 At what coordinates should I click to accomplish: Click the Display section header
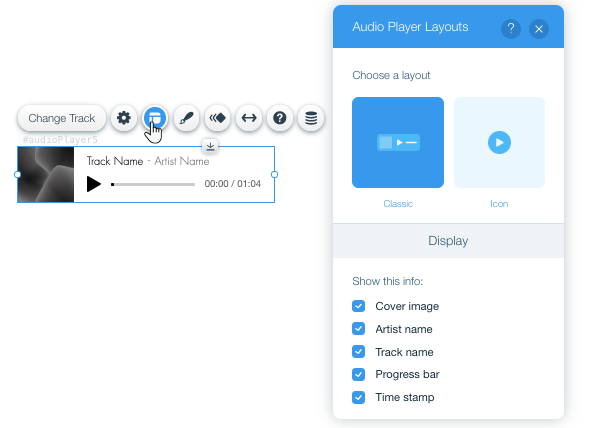click(x=448, y=240)
